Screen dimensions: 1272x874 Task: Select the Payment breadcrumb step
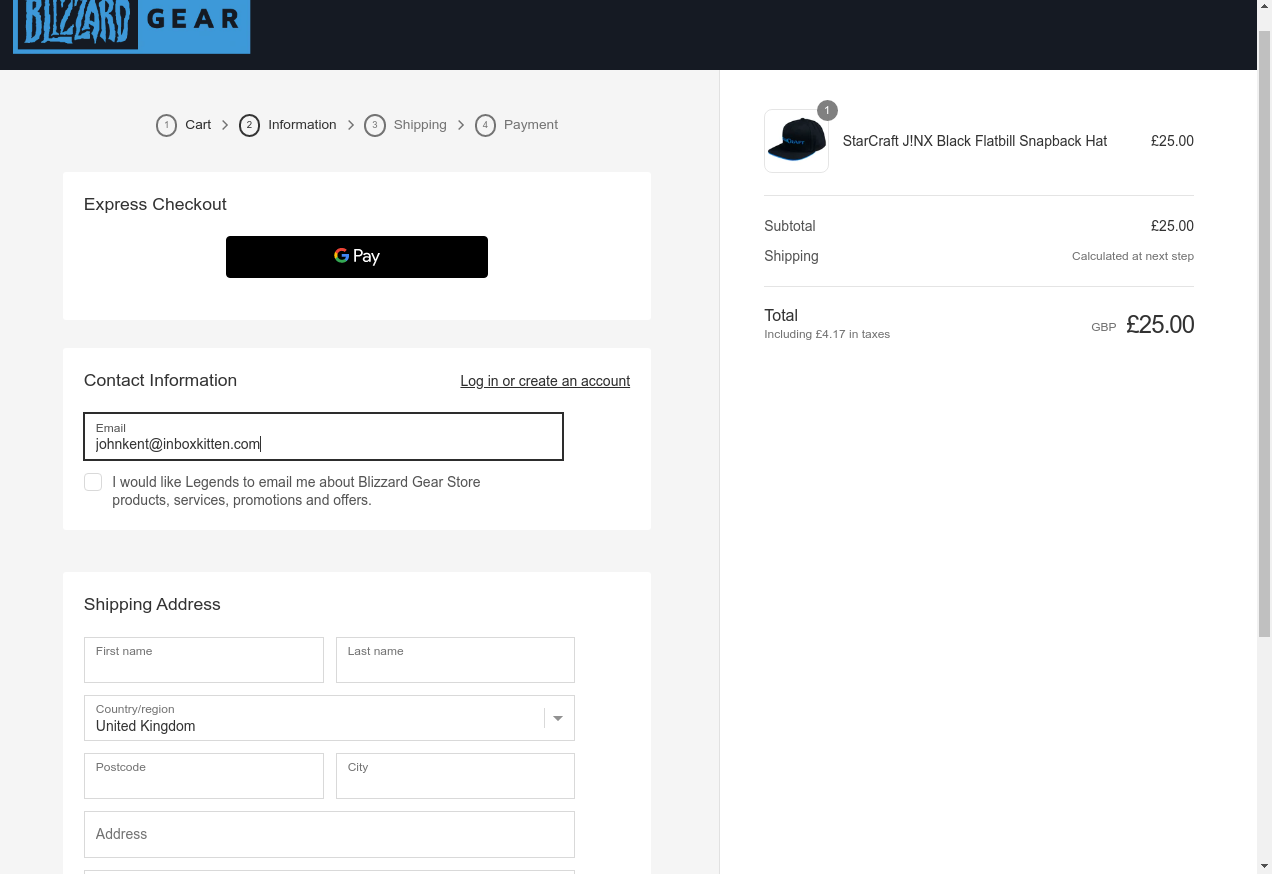click(x=531, y=125)
